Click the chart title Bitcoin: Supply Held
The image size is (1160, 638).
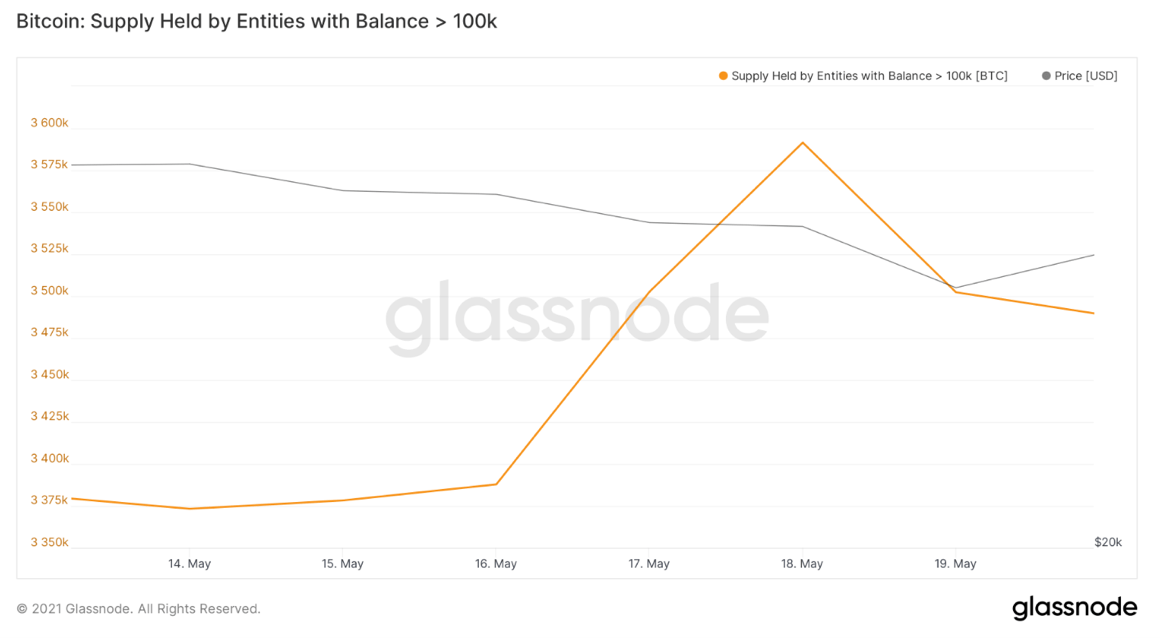[x=257, y=21]
